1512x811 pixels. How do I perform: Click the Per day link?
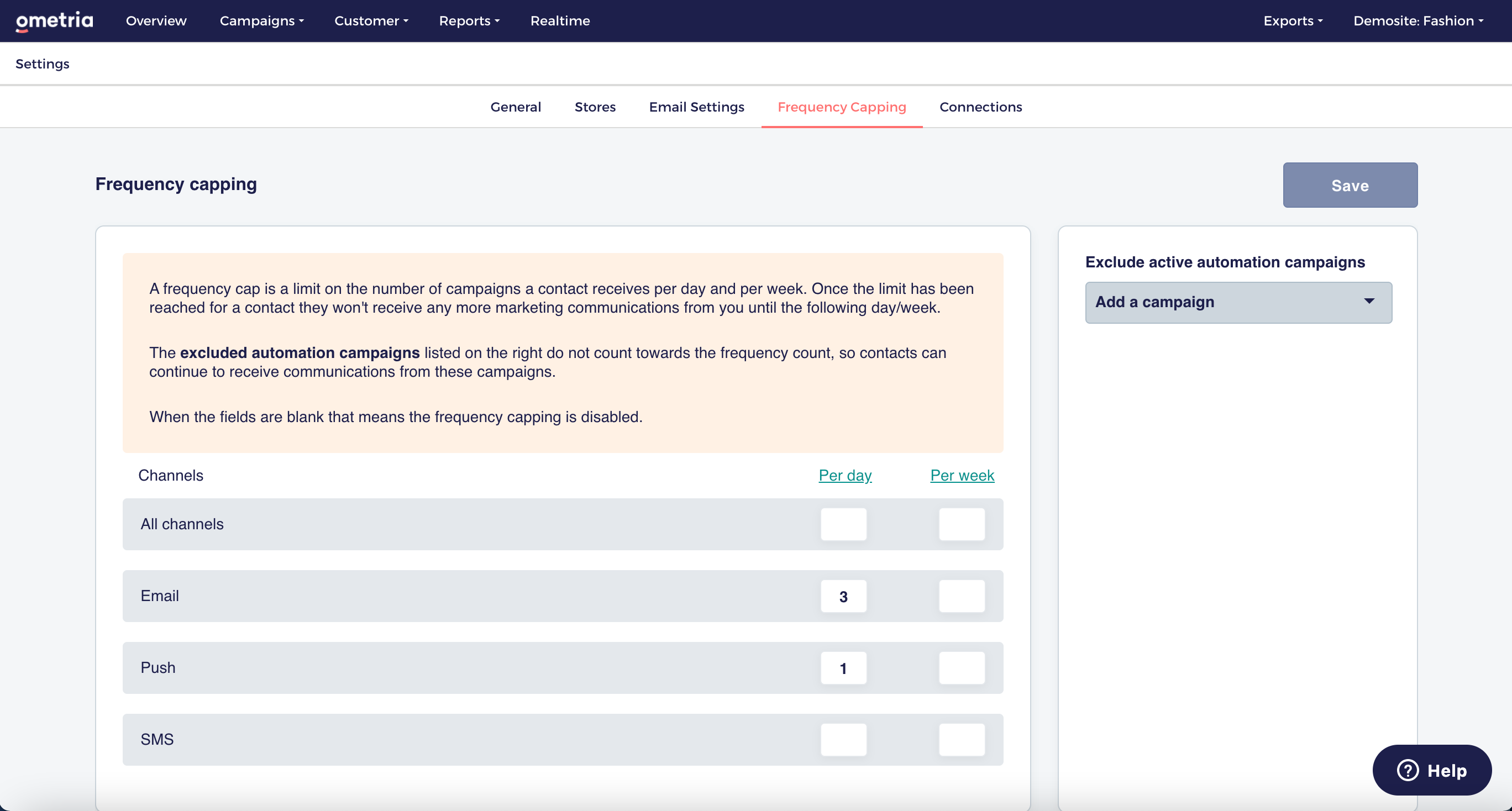pyautogui.click(x=844, y=475)
